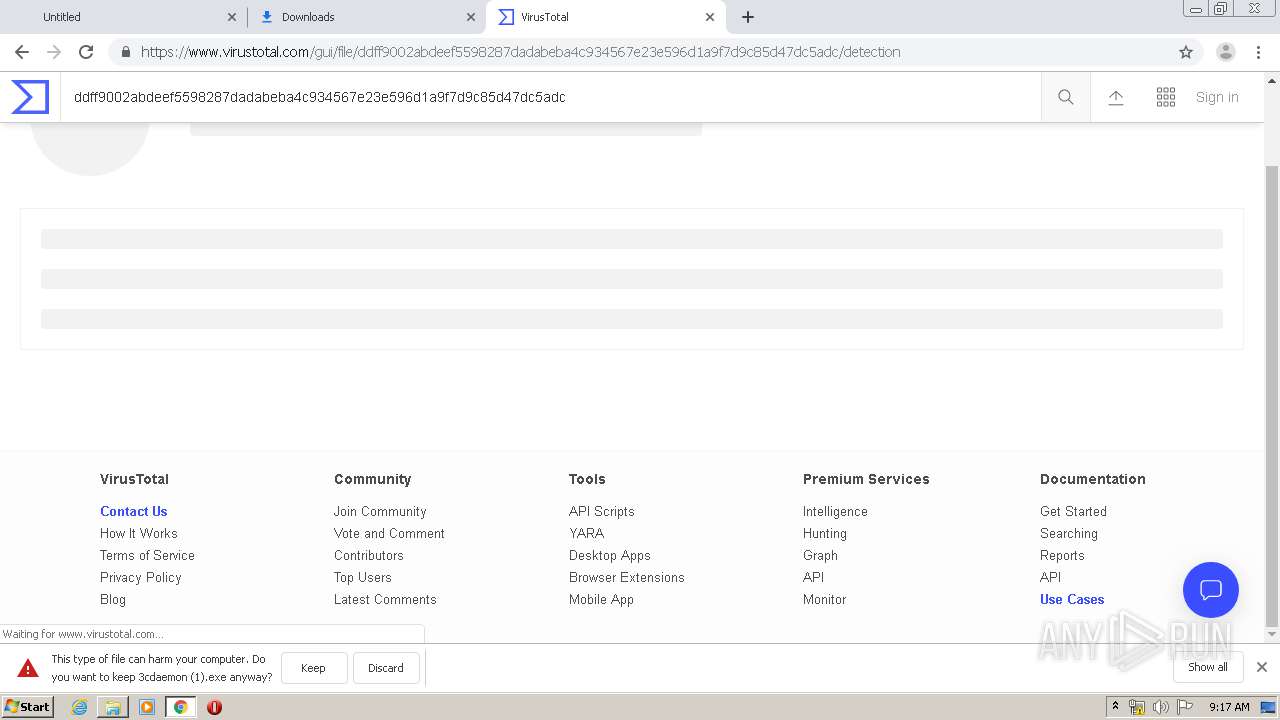Open the Use Cases link
This screenshot has width=1280, height=720.
coord(1072,599)
